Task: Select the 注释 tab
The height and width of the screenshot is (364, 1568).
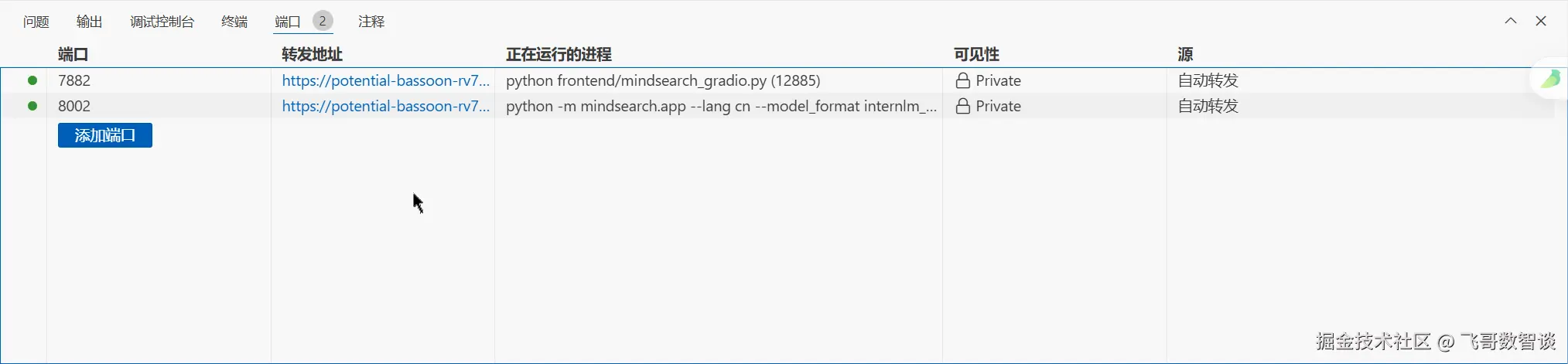Action: click(x=371, y=22)
